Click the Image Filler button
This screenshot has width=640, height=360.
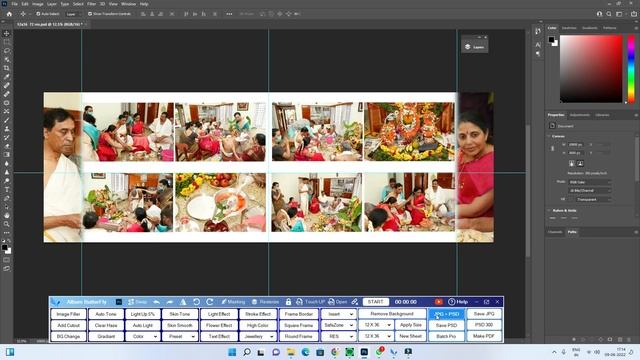tap(69, 314)
